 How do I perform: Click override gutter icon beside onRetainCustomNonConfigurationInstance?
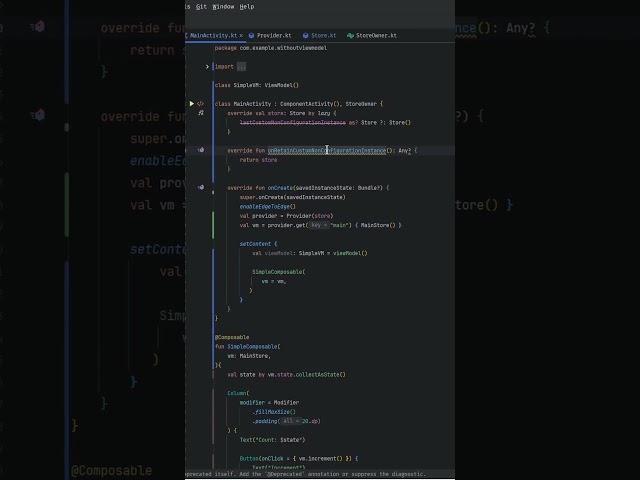pyautogui.click(x=201, y=150)
